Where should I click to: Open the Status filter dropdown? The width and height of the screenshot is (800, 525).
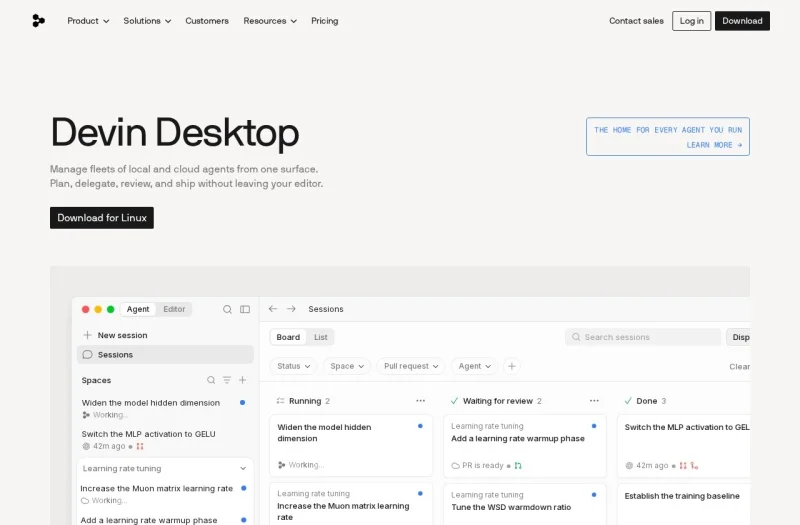[293, 366]
